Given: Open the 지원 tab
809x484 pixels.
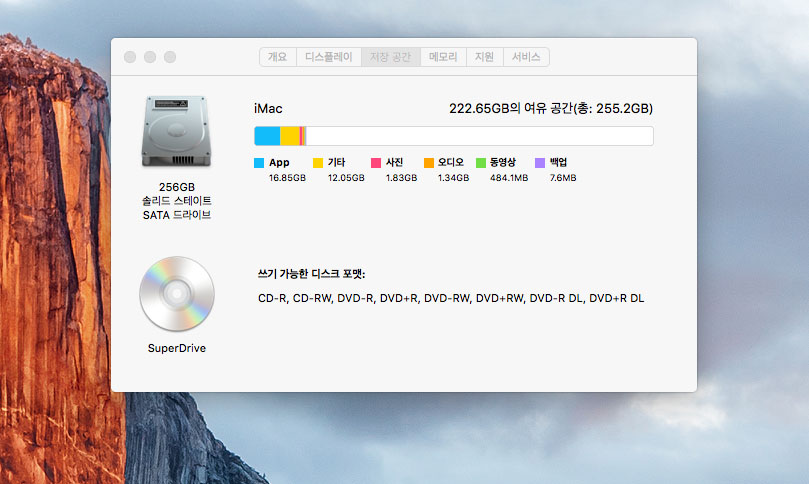Looking at the screenshot, I should tap(485, 57).
